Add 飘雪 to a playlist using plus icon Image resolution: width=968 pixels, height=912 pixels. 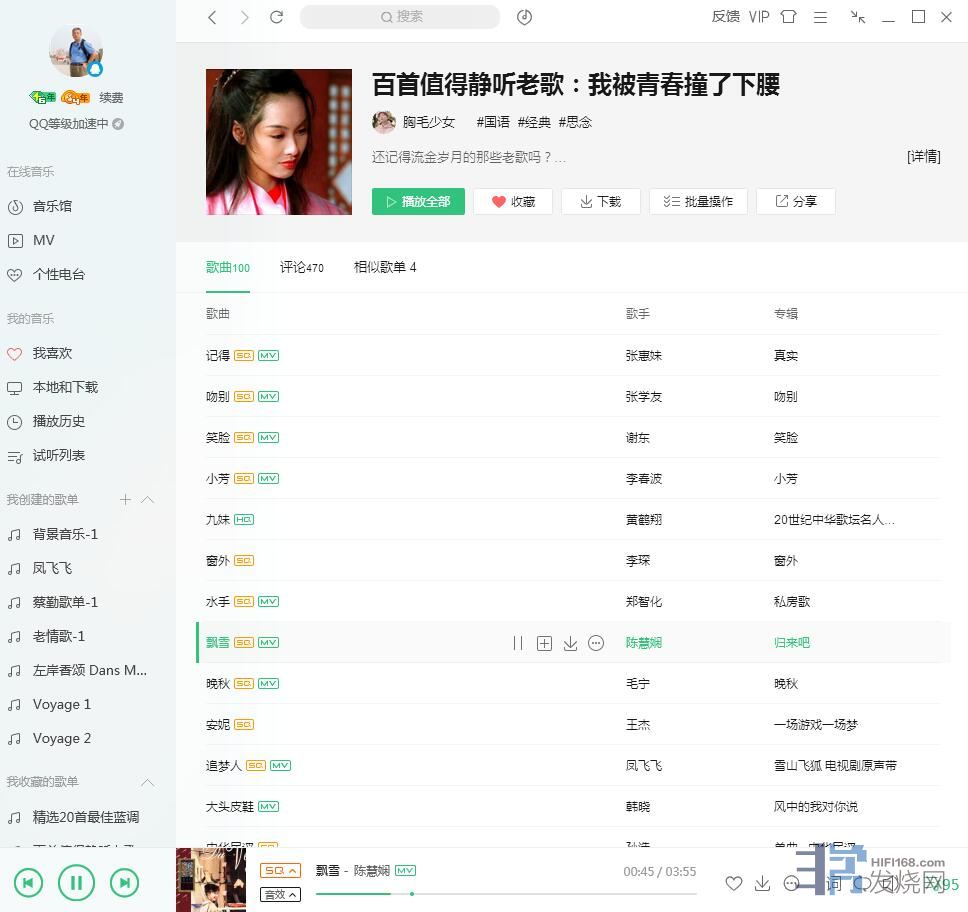pos(544,643)
